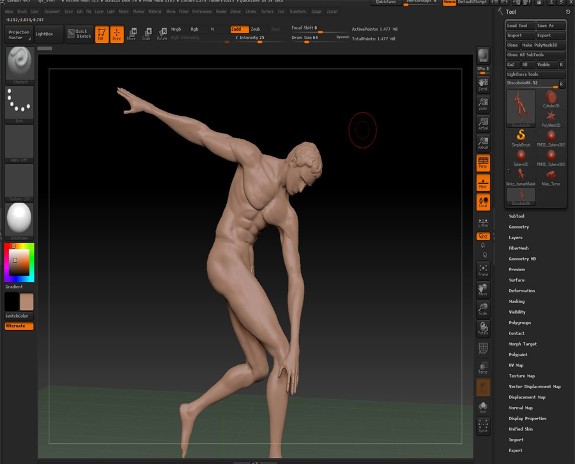Activate the Draw mode button
Screen dimensions: 575x464
pyautogui.click(x=117, y=34)
